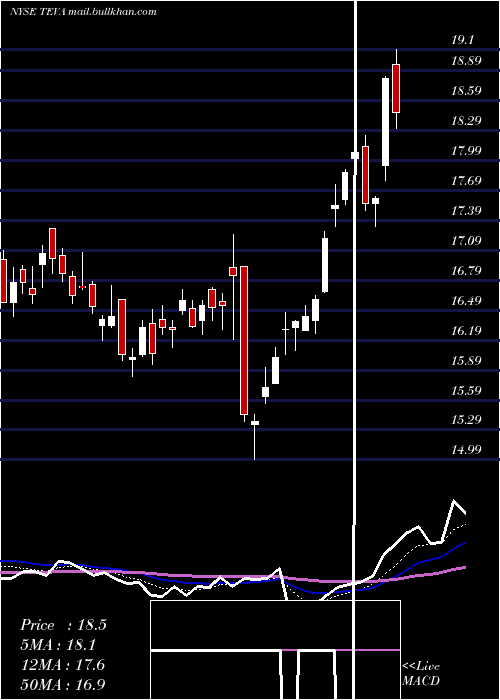Click the 14.99 price axis label
Image resolution: width=500 pixels, height=700 pixels.
[x=466, y=450]
